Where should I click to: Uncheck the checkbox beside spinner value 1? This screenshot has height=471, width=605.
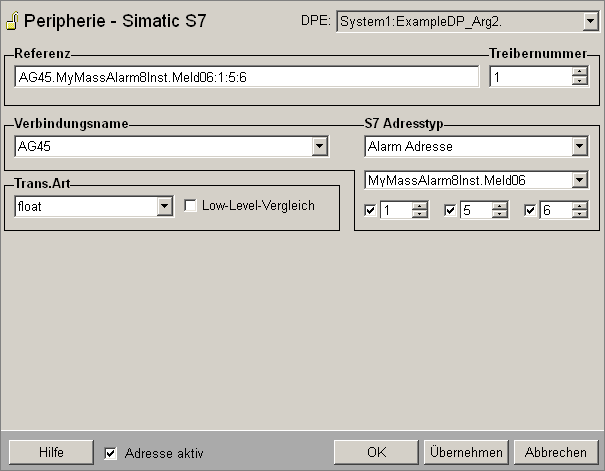click(x=371, y=210)
